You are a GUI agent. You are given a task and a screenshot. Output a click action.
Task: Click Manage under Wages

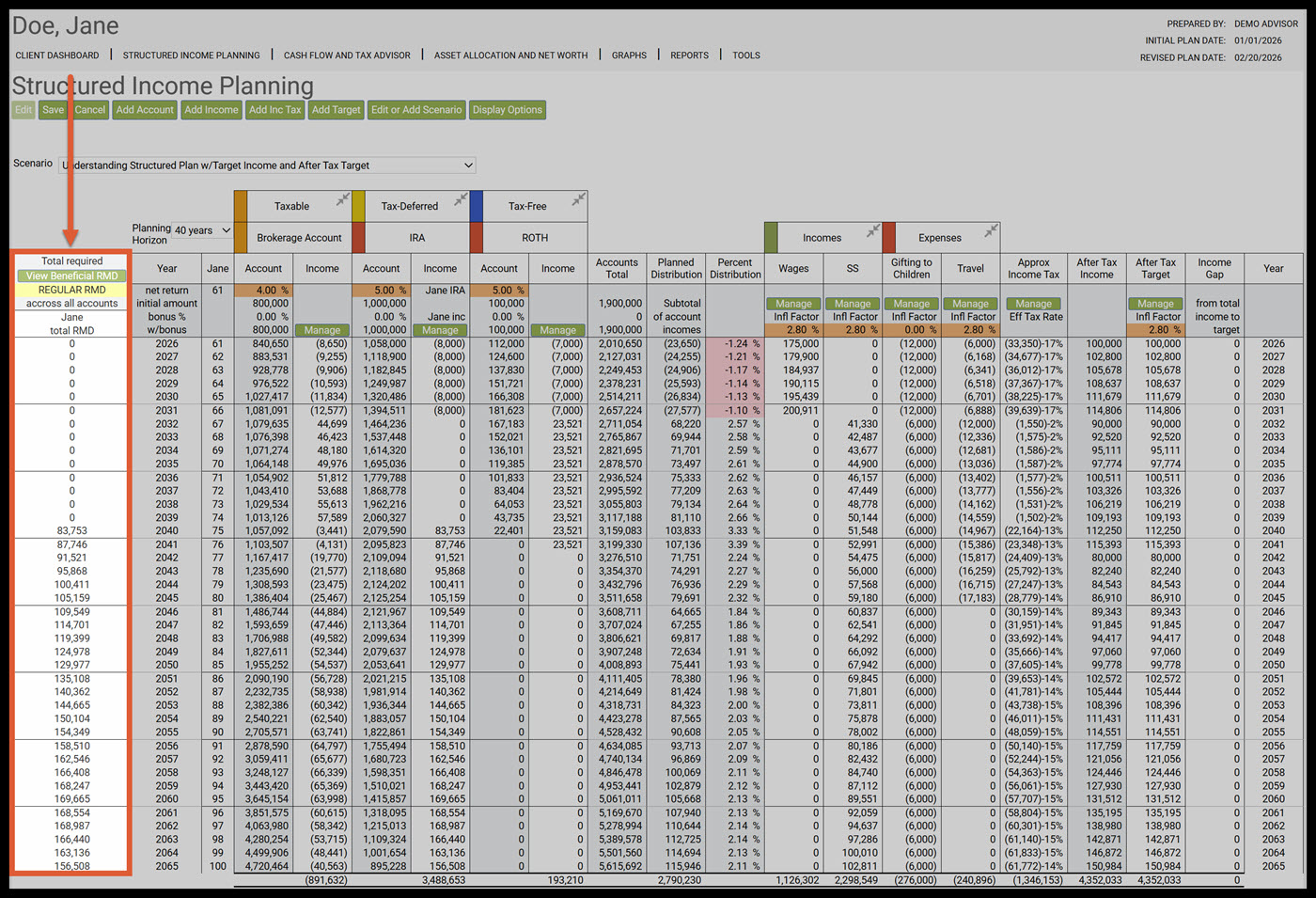pyautogui.click(x=793, y=304)
